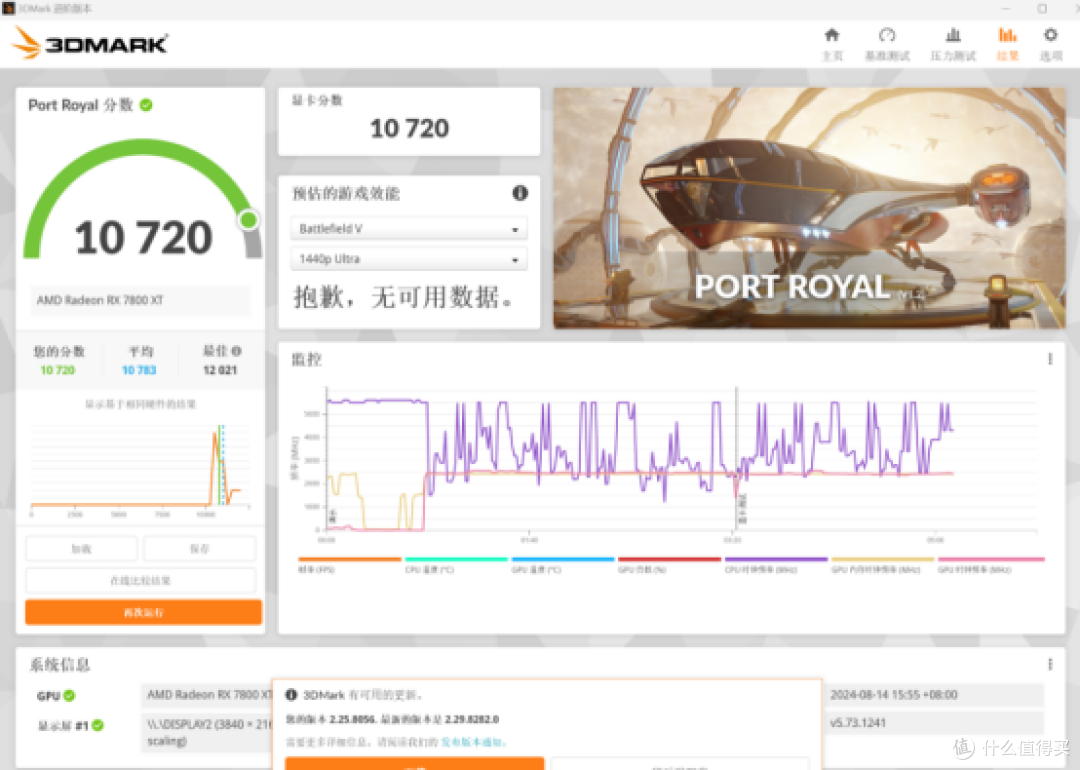Click the info icon in the update notice

click(x=291, y=695)
